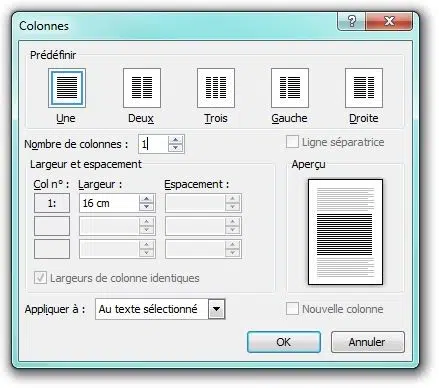This screenshot has height=388, width=439.
Task: Toggle Largeurs de colonne identiques checkbox
Action: point(40,278)
